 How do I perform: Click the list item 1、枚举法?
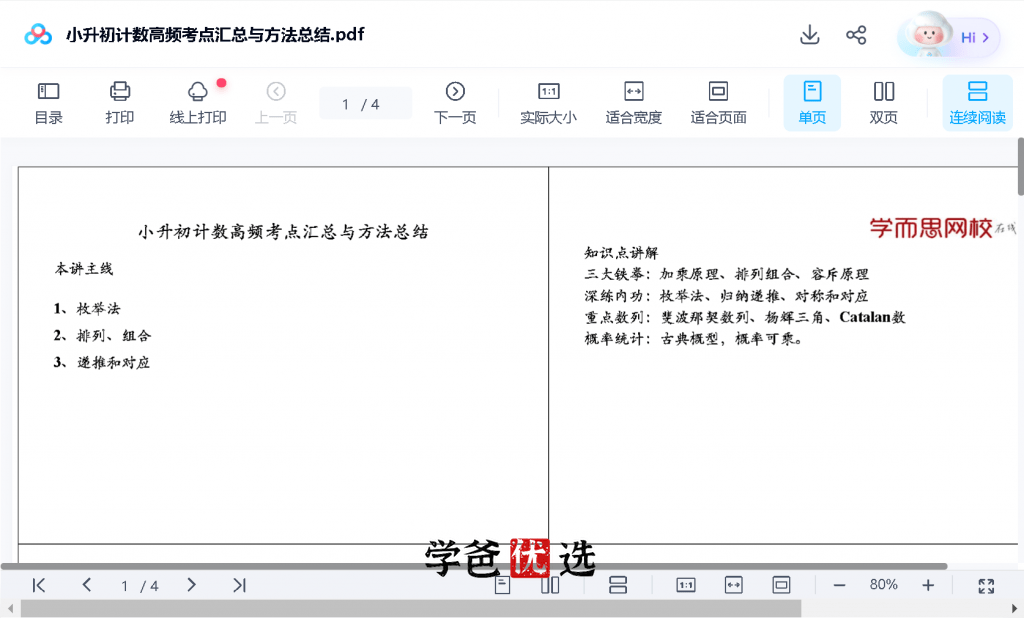pos(87,308)
